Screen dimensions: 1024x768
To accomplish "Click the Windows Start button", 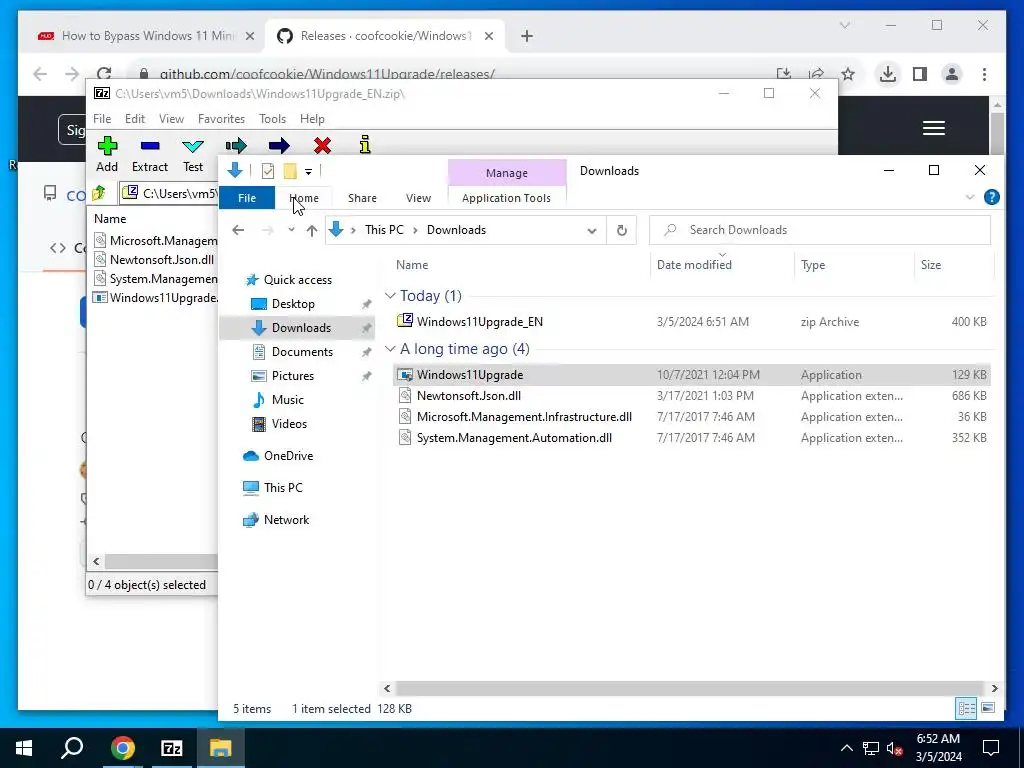I will click(x=24, y=748).
